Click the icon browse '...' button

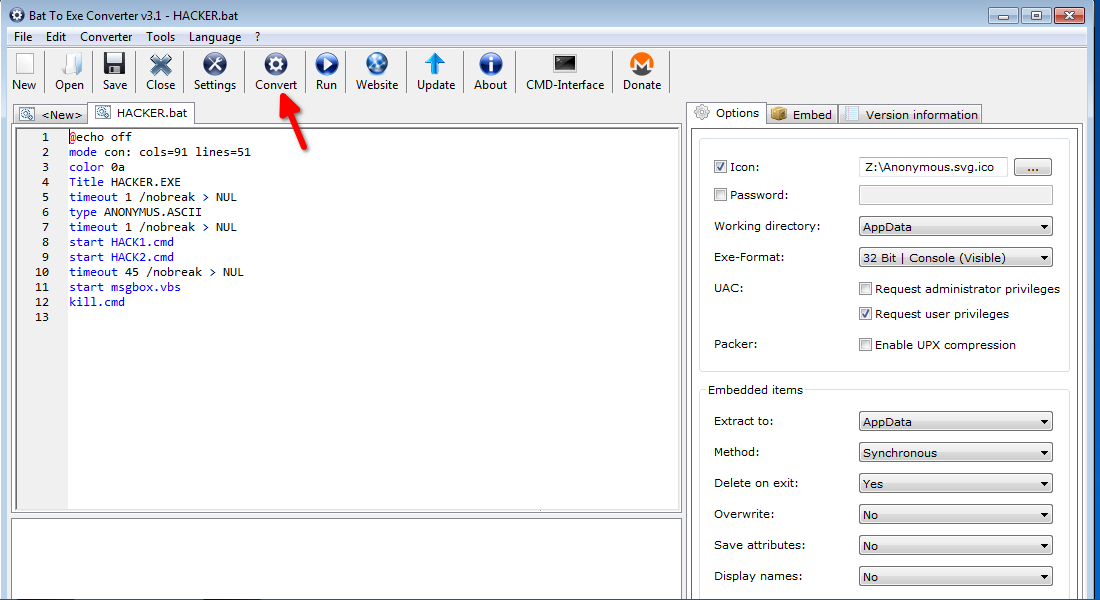(1033, 167)
